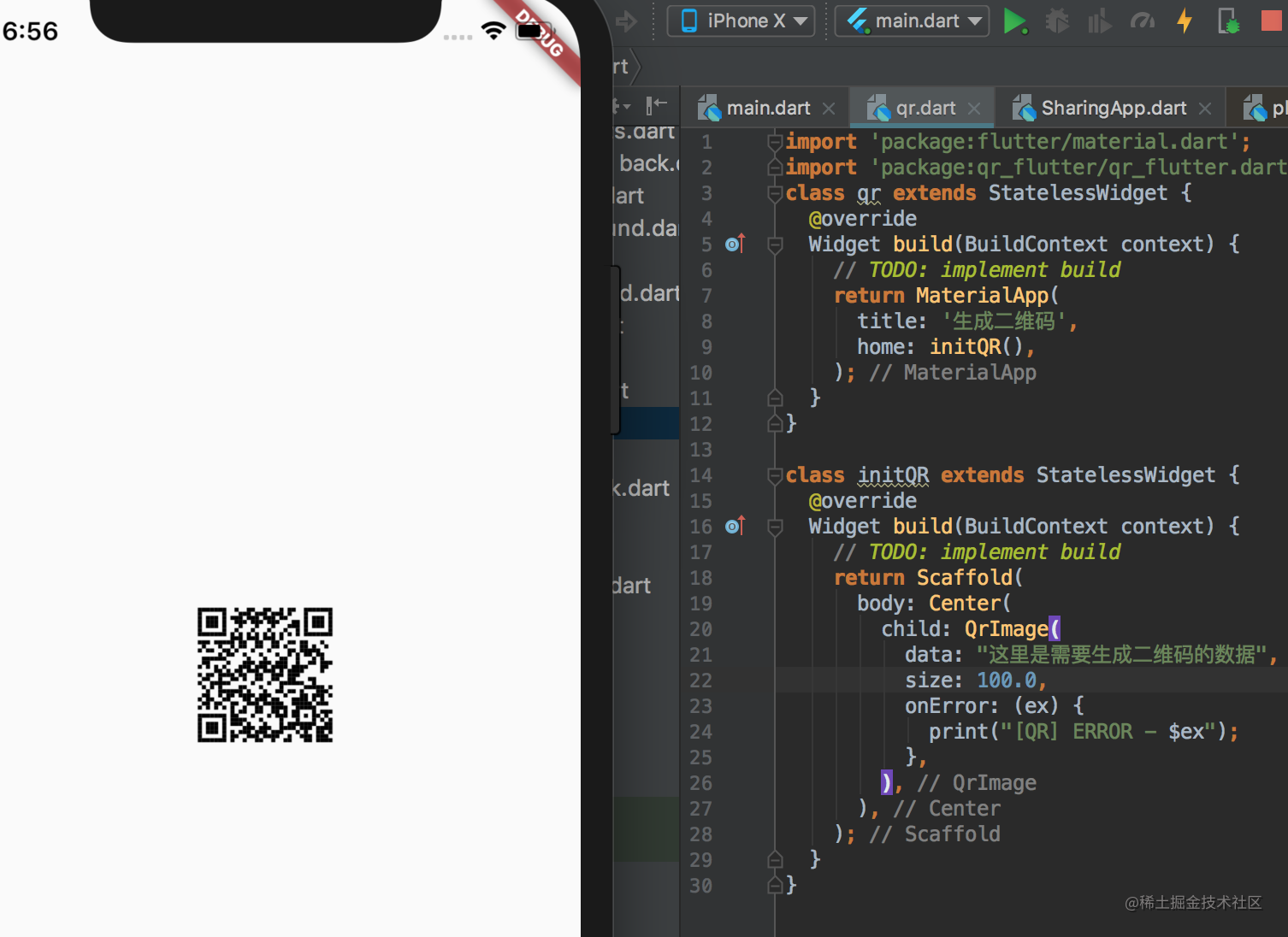Attach debugger to process icon
The height and width of the screenshot is (937, 1288).
[1228, 21]
